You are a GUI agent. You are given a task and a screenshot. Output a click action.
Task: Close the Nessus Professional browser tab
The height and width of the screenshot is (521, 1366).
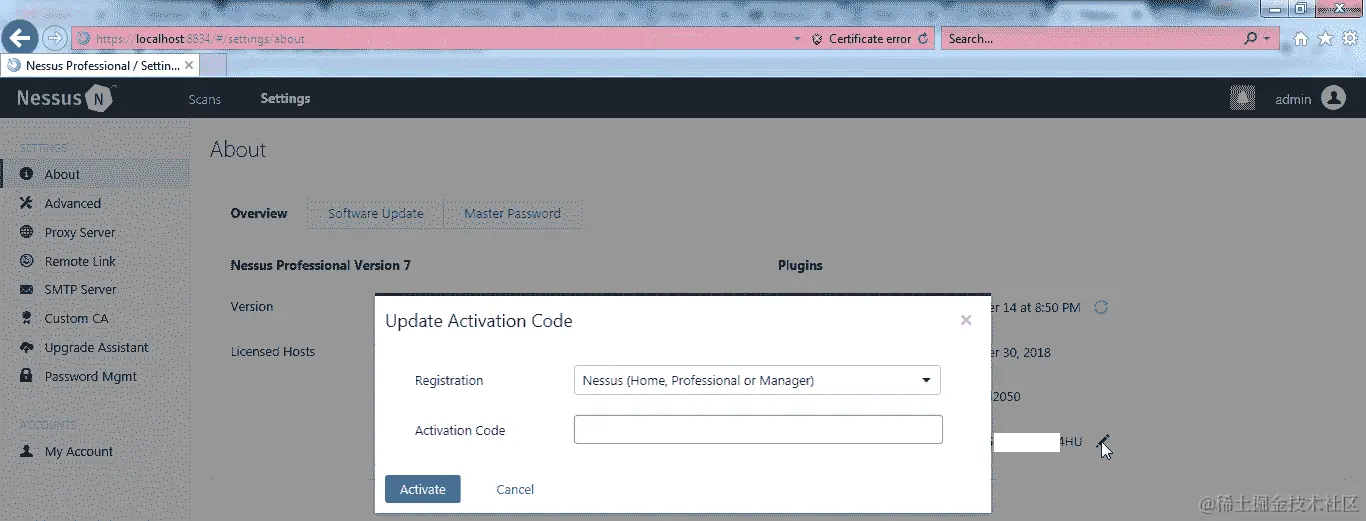tap(190, 65)
